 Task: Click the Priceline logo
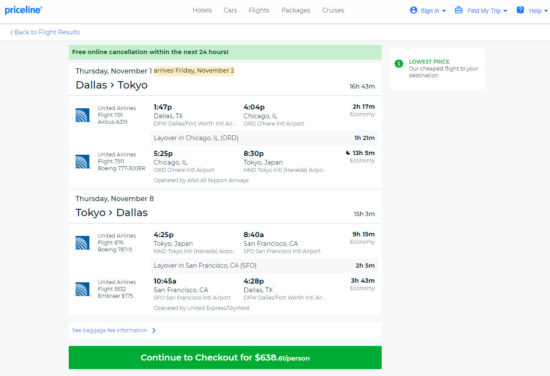23,10
